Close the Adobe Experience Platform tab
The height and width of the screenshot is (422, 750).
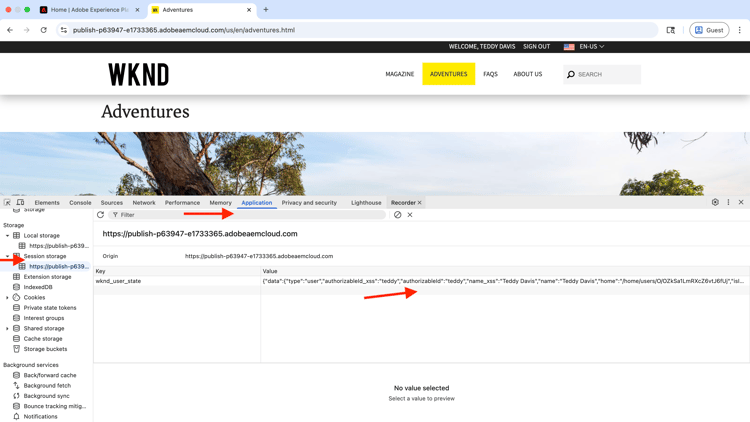[x=137, y=10]
